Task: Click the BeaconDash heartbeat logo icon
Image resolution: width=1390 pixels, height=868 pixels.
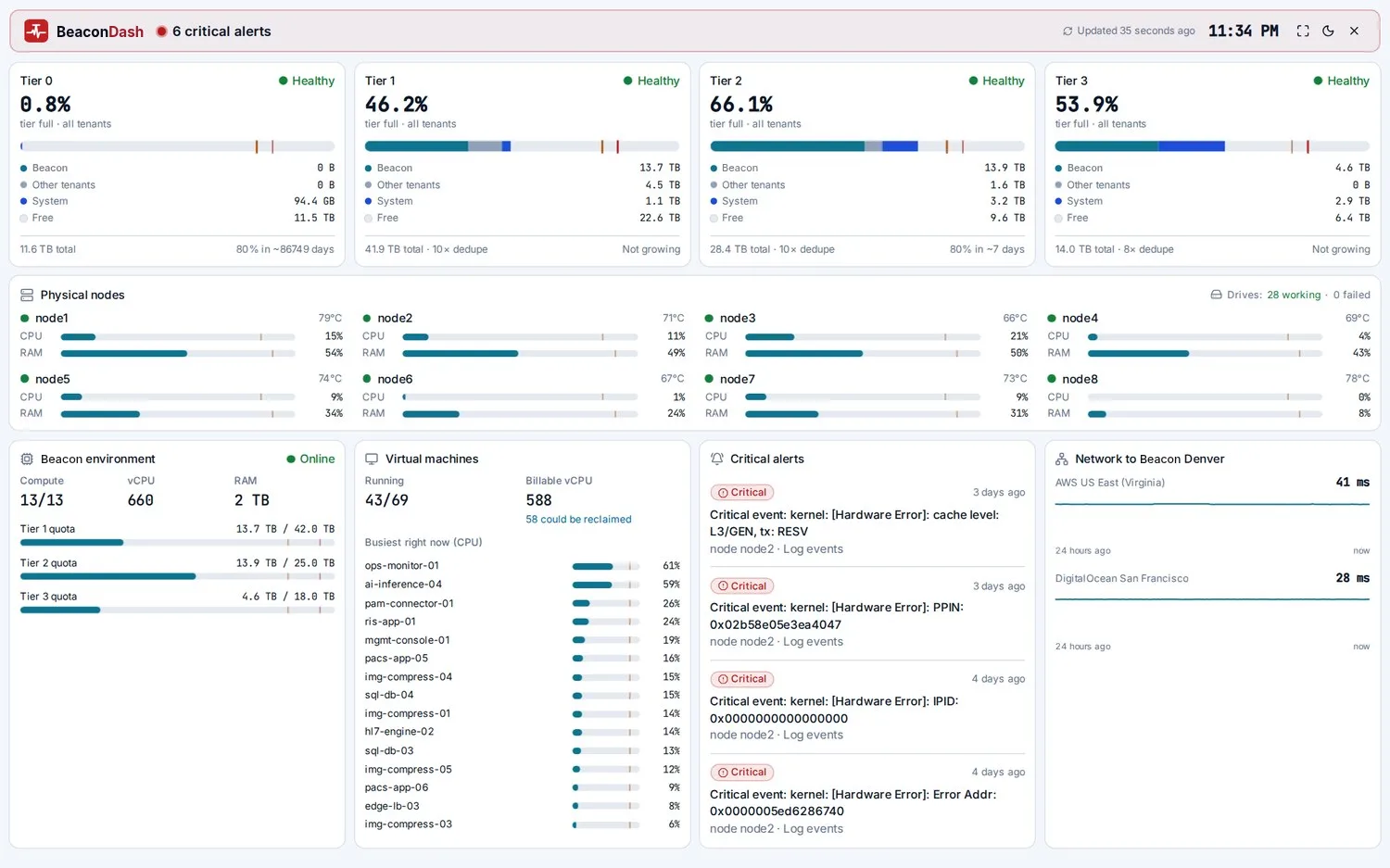Action: tap(36, 31)
